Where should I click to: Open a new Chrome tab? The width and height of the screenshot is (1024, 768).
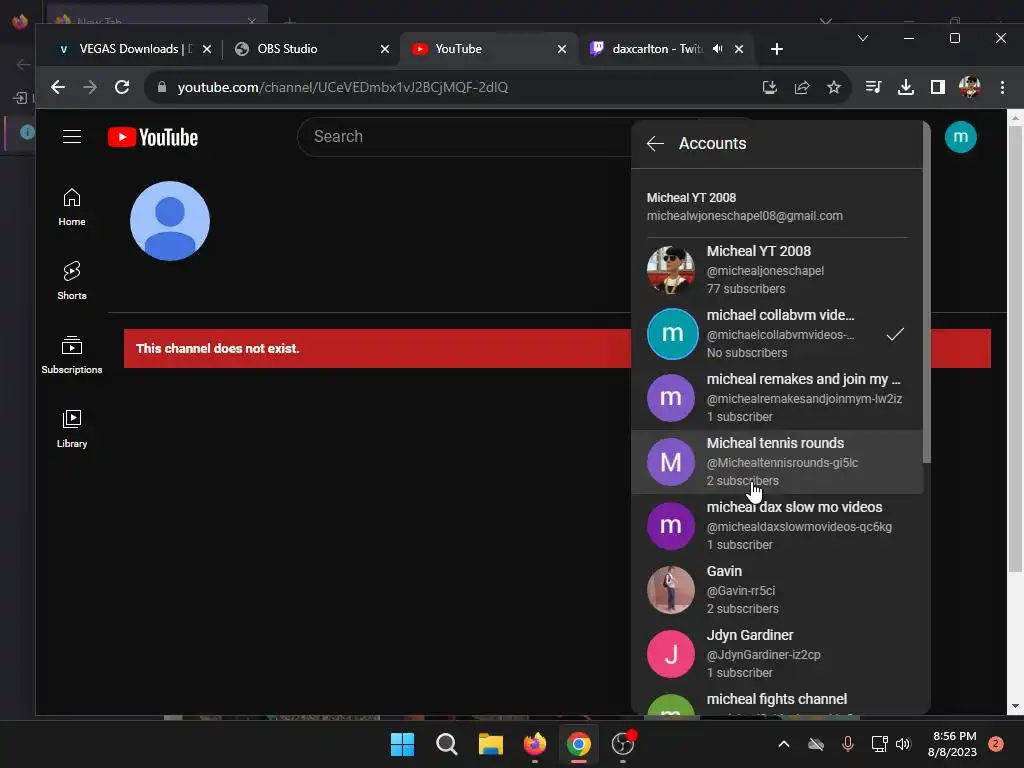(776, 49)
